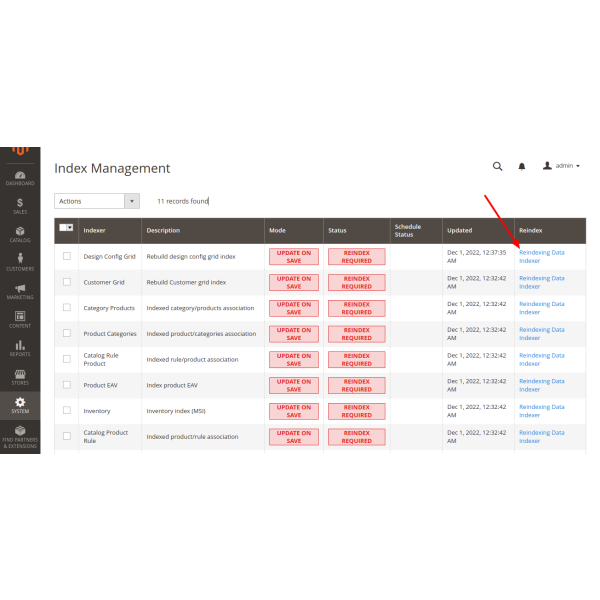
Task: Open the Dashboard sidebar icon
Action: pos(20,176)
